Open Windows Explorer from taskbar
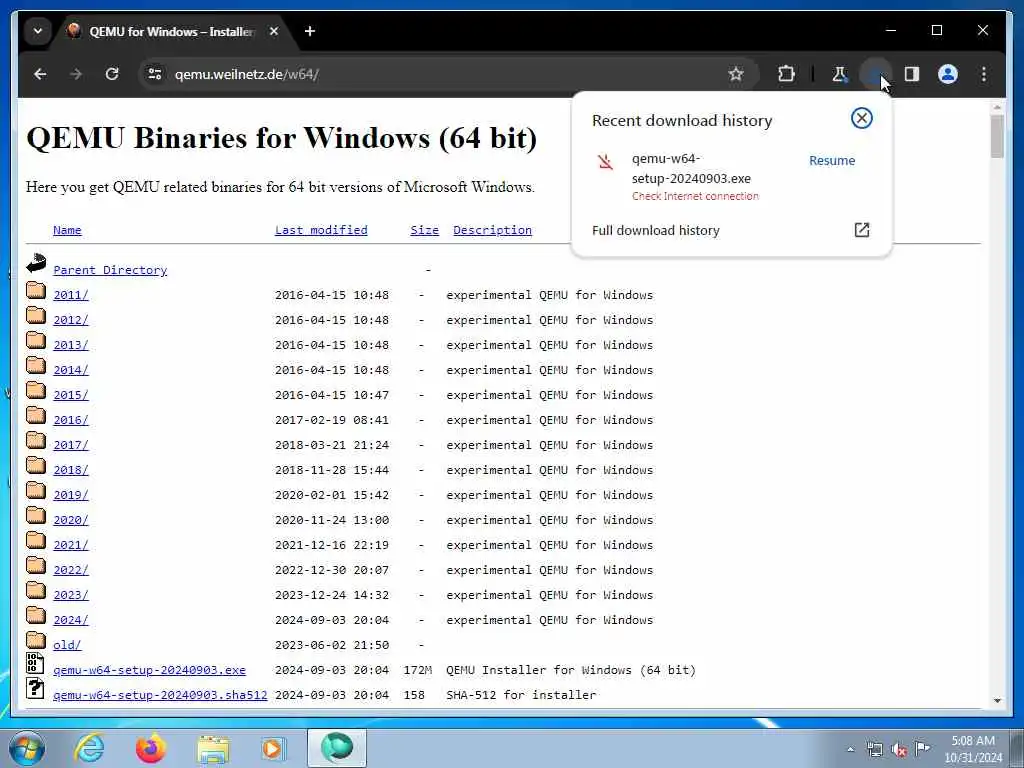Viewport: 1024px width, 768px height. point(213,748)
